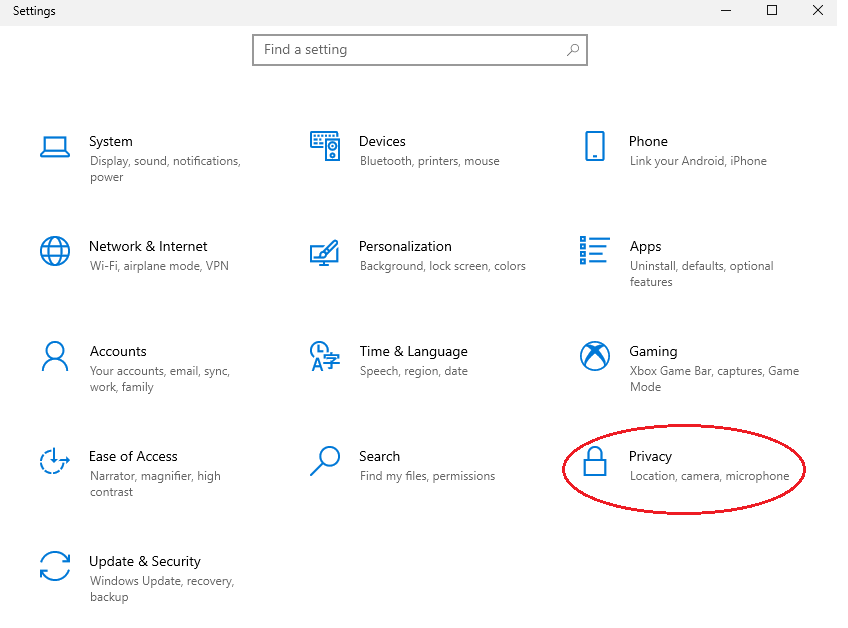Click the Personalization paintbrush icon

click(x=324, y=253)
